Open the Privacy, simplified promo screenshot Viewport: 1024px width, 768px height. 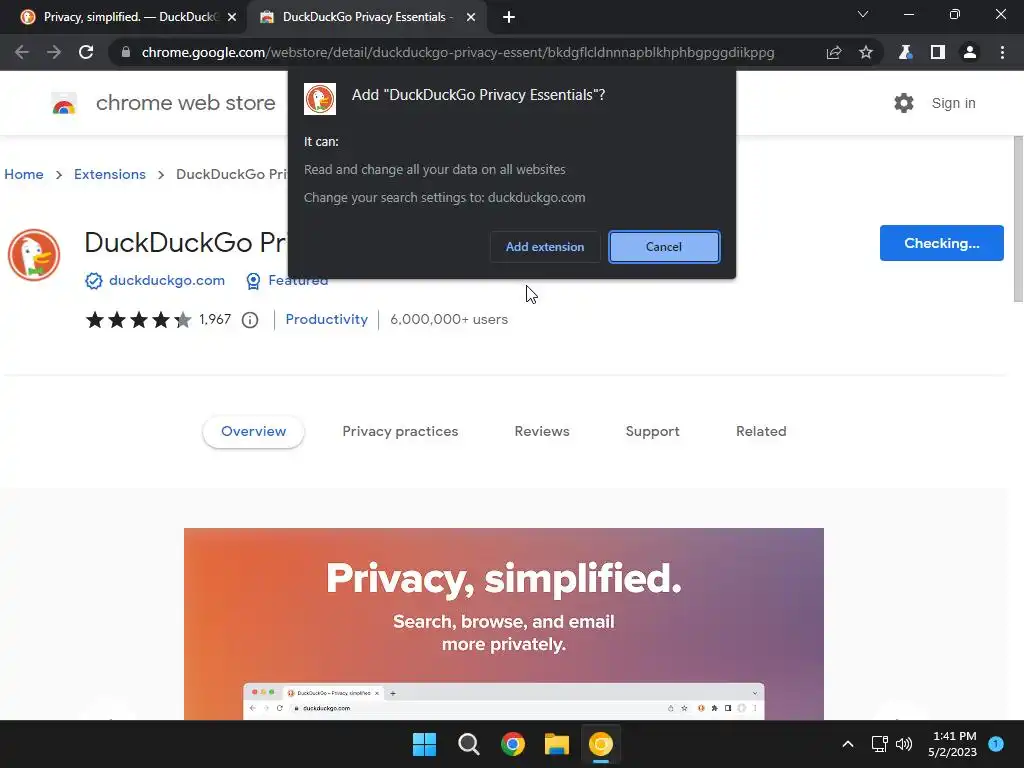tap(504, 624)
